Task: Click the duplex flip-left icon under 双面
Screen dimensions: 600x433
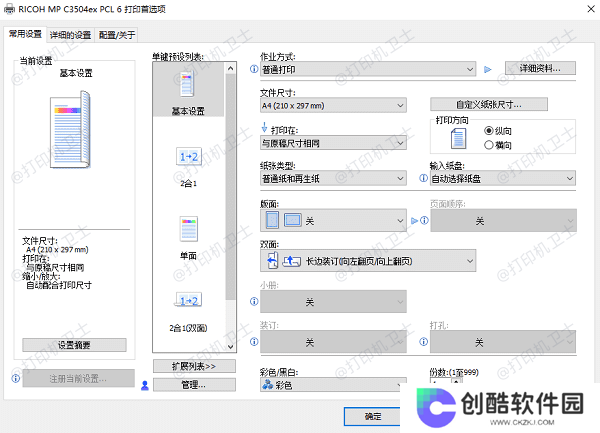Action: coord(272,260)
